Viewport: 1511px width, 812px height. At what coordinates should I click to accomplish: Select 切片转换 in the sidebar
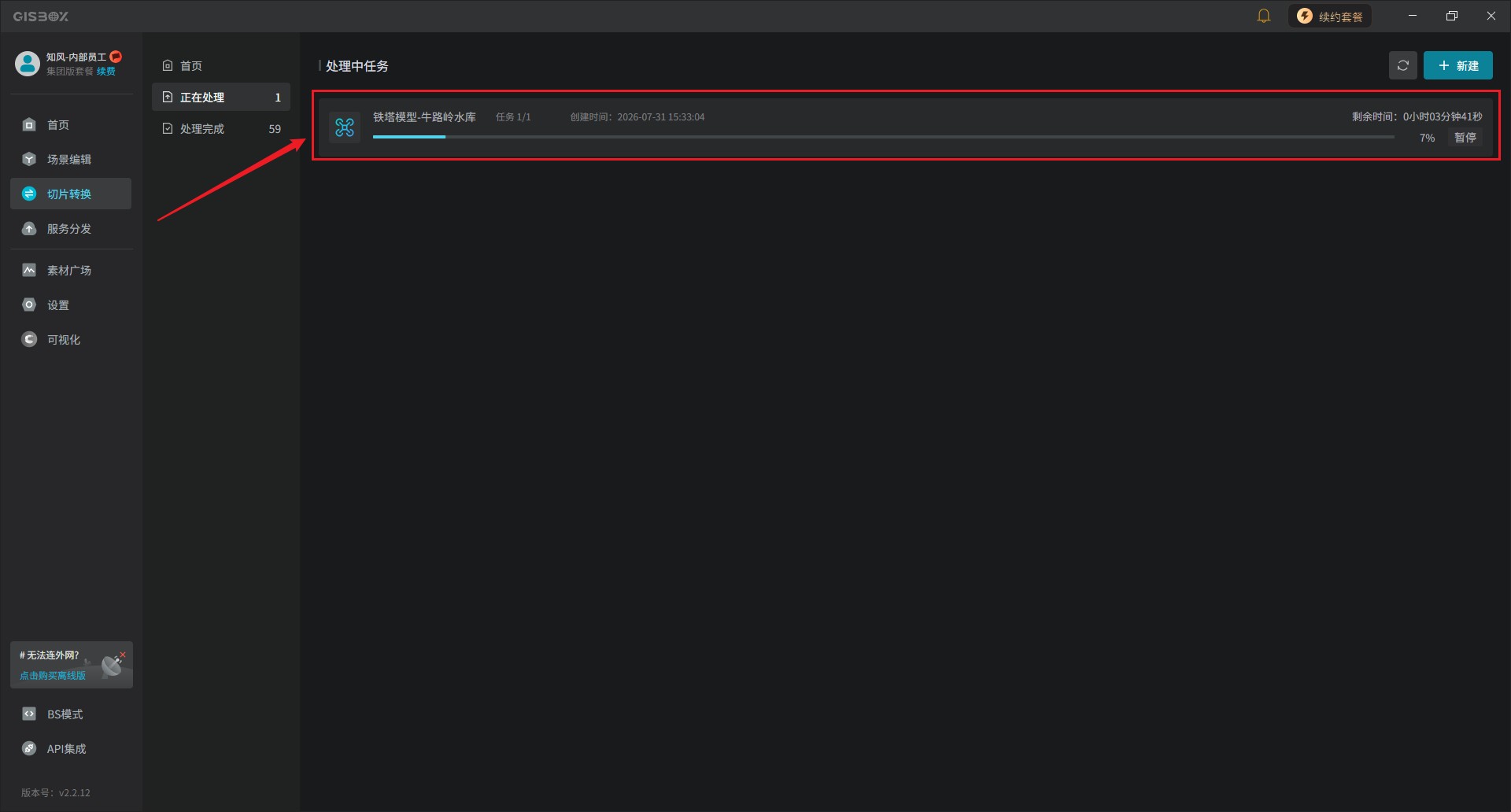71,194
